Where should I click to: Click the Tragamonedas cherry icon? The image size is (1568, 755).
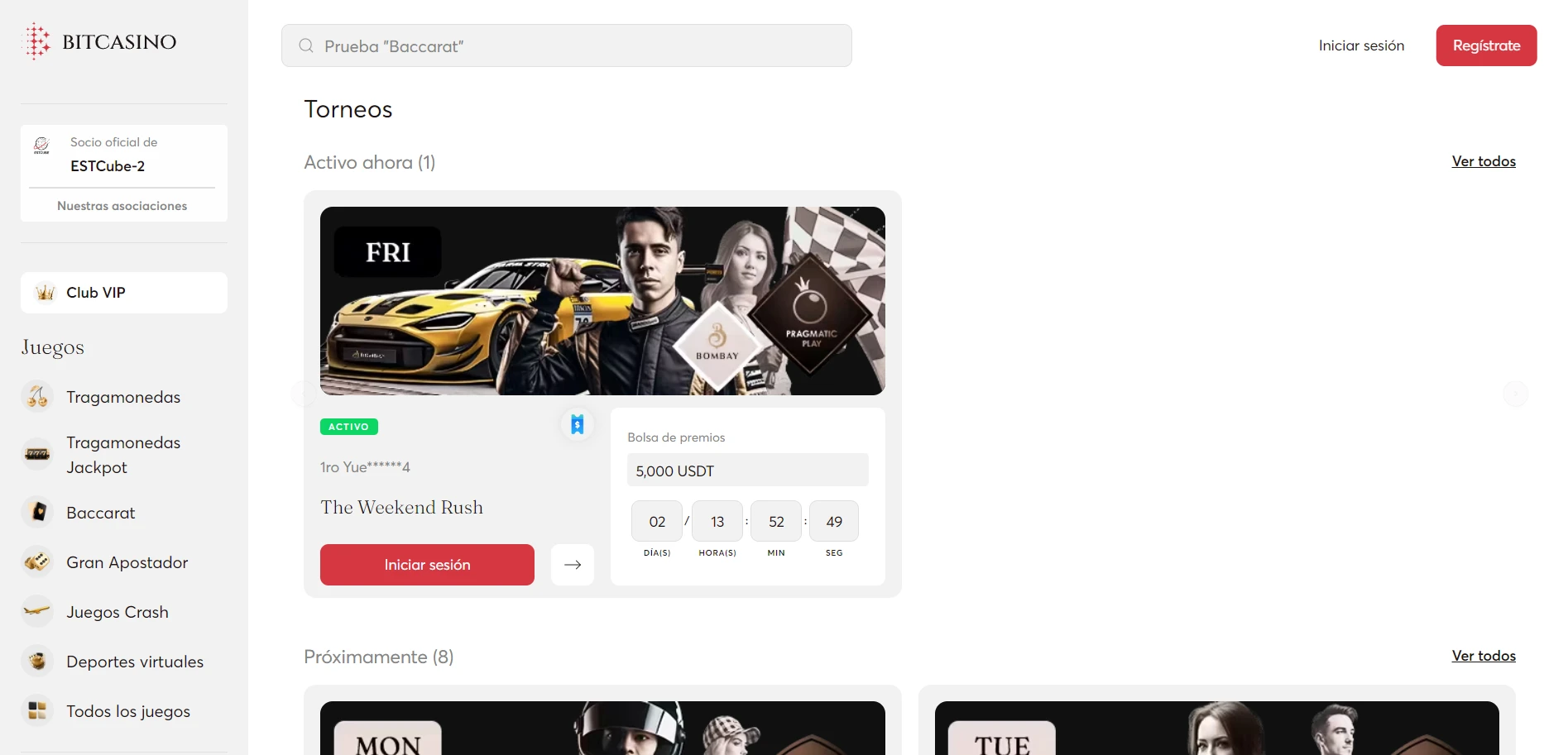point(37,397)
